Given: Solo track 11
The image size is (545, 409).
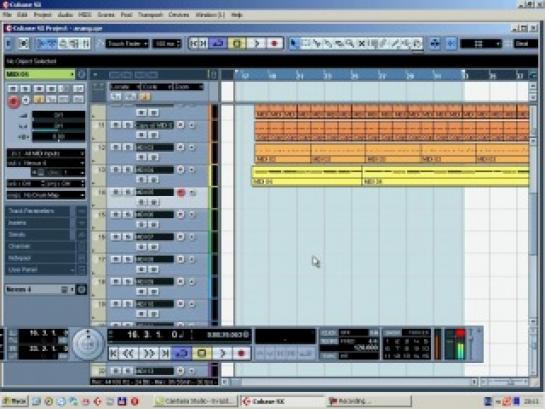Looking at the screenshot, I should (x=128, y=125).
